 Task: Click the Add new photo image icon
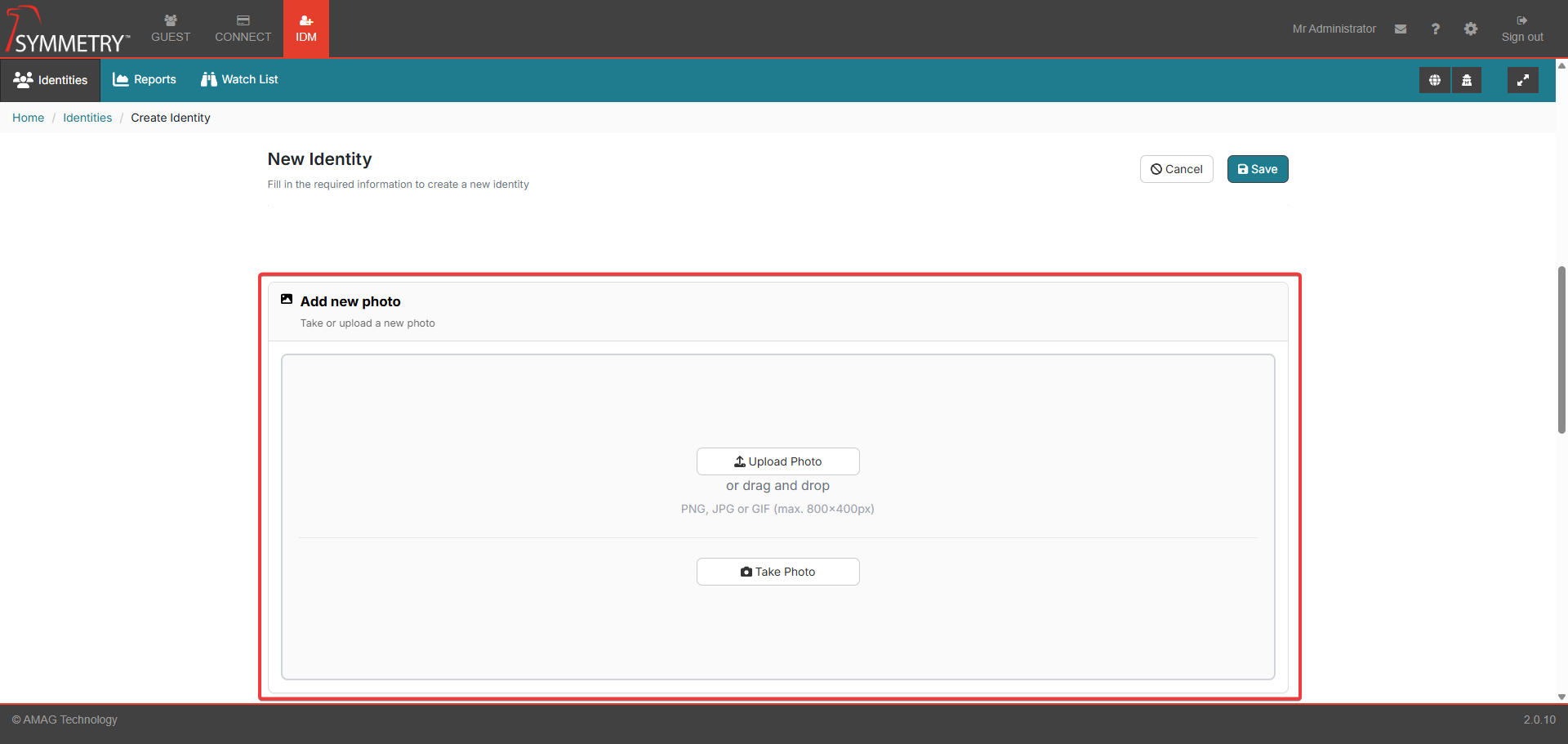click(287, 300)
